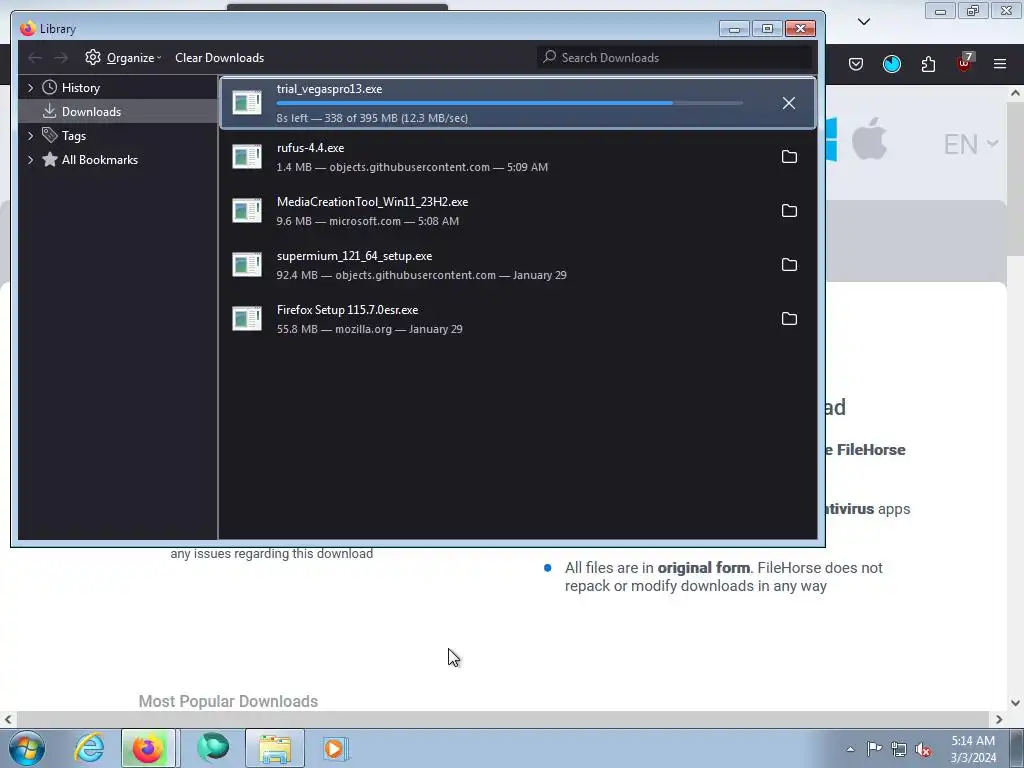Select the Firefox Setup 115.7.0esr.exe file name
Screen dimensions: 1024x768
pyautogui.click(x=347, y=310)
